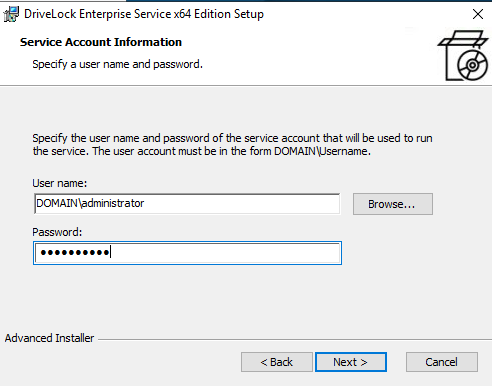Click the "User name:" label
The height and width of the screenshot is (386, 492).
tap(59, 183)
